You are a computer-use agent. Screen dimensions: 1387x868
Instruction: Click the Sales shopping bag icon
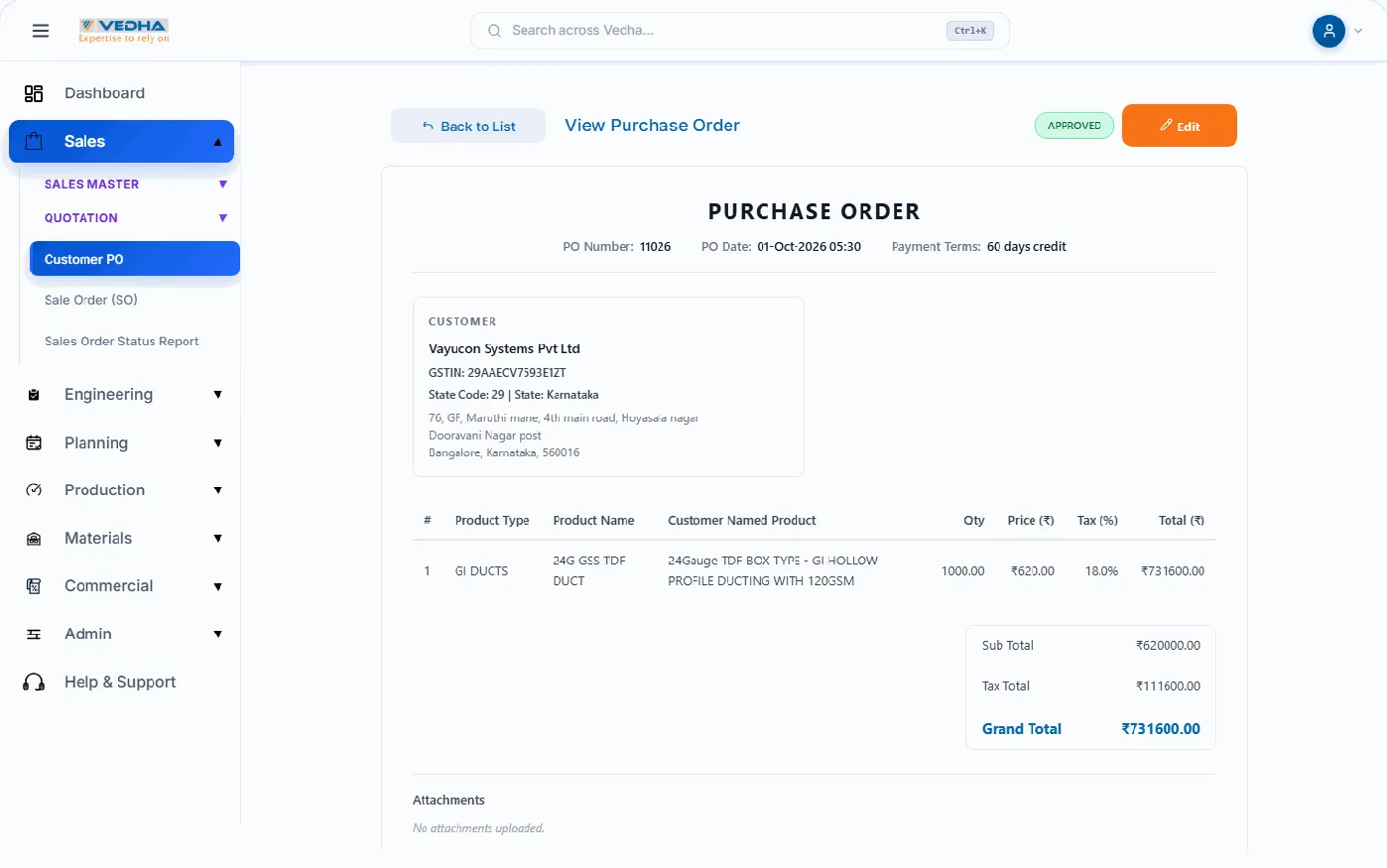tap(34, 141)
